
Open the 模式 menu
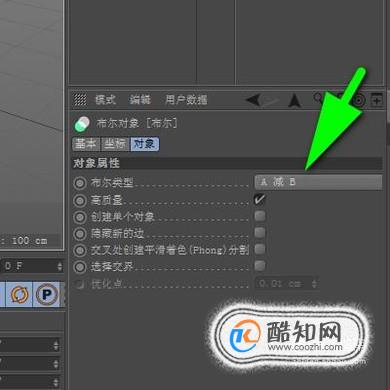point(105,100)
